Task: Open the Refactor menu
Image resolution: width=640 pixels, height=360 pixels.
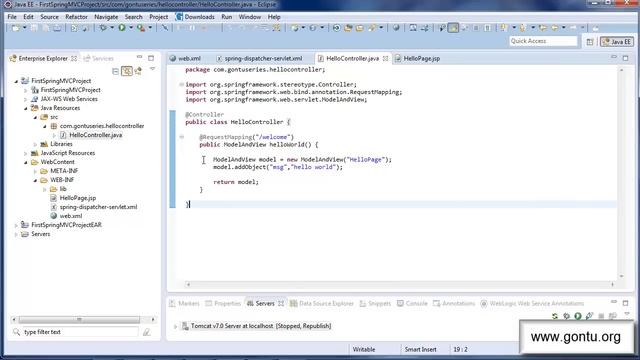Action: [76, 17]
